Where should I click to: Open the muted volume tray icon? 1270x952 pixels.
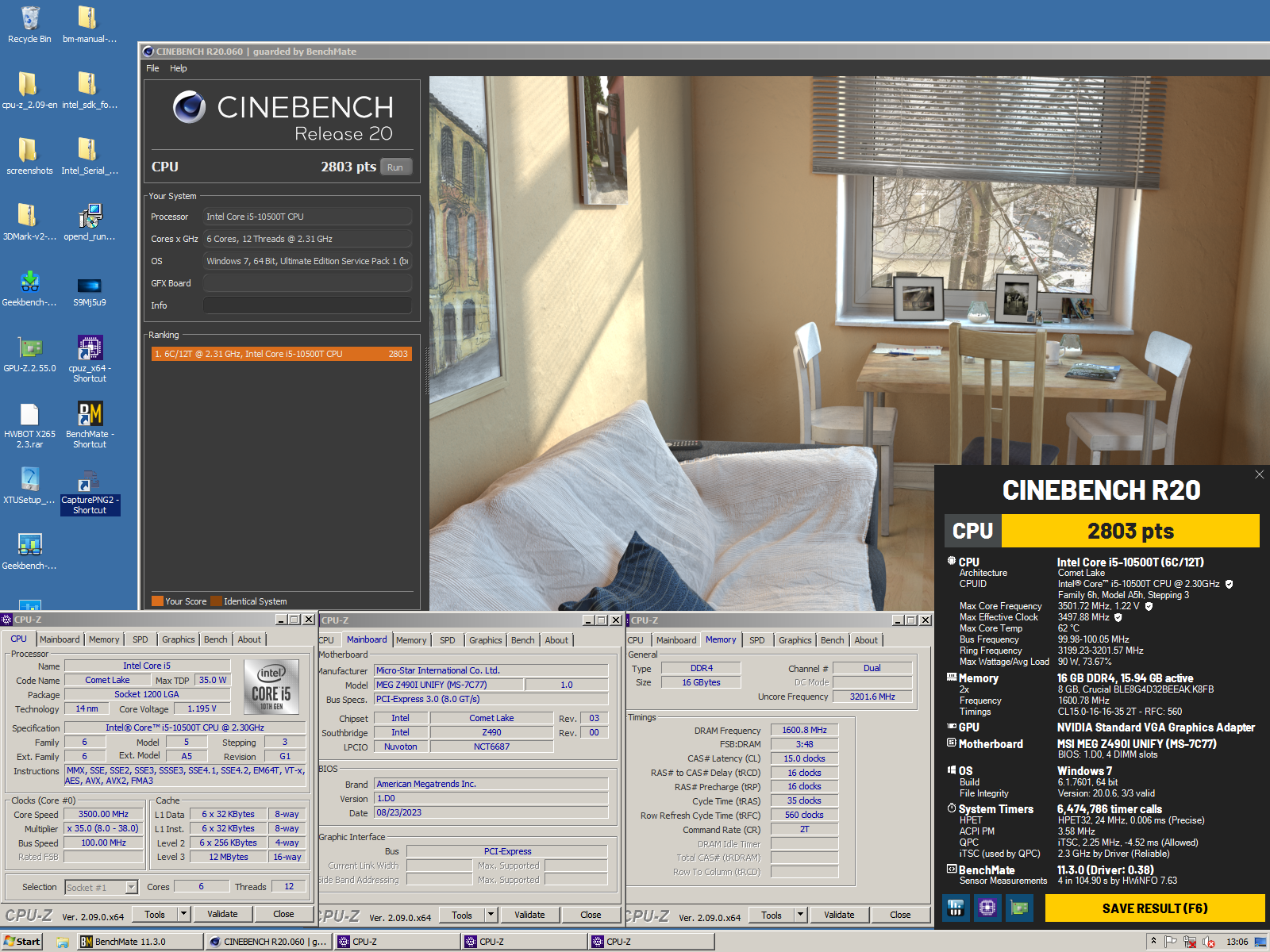1209,942
